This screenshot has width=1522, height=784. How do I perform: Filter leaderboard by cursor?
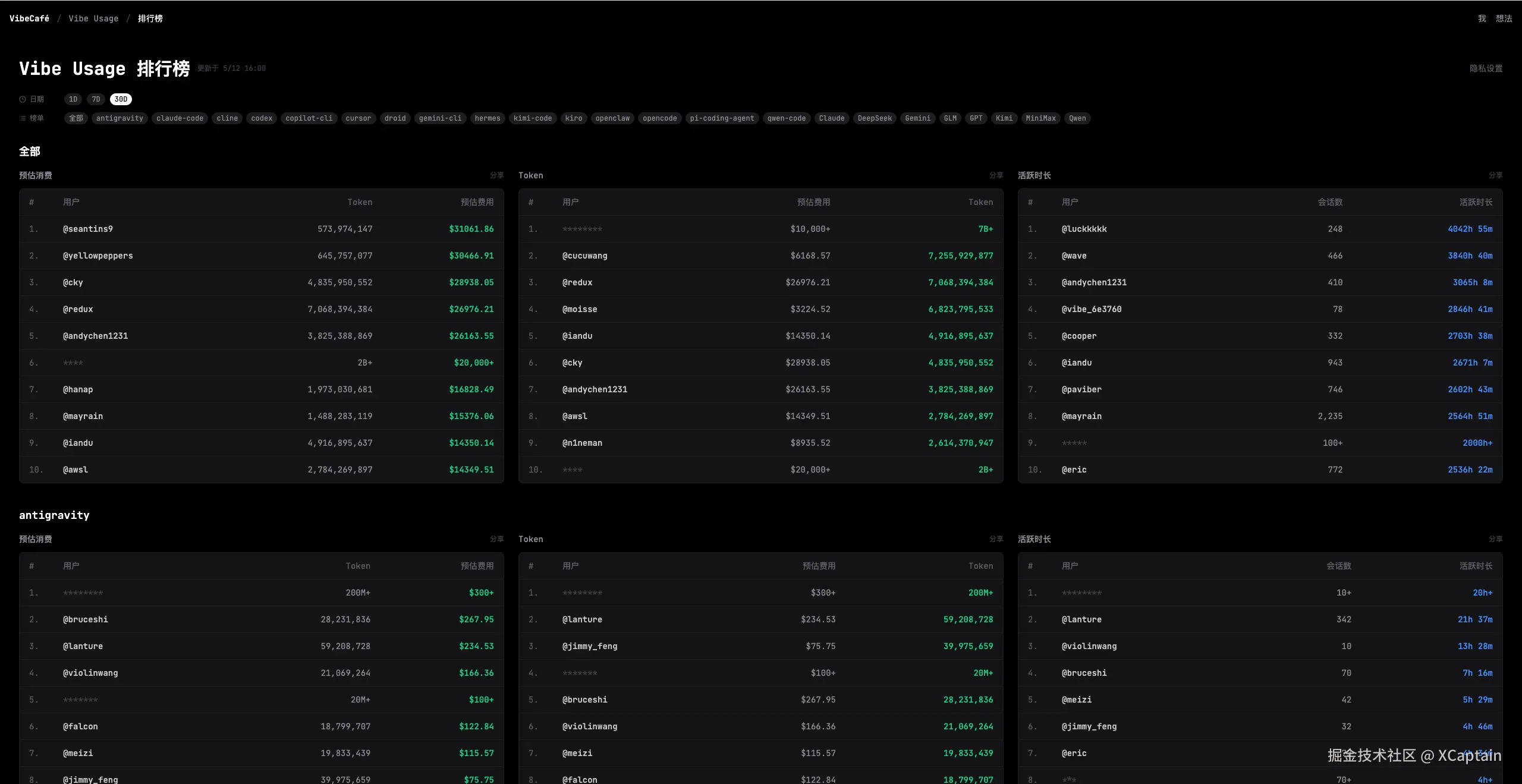[x=359, y=118]
